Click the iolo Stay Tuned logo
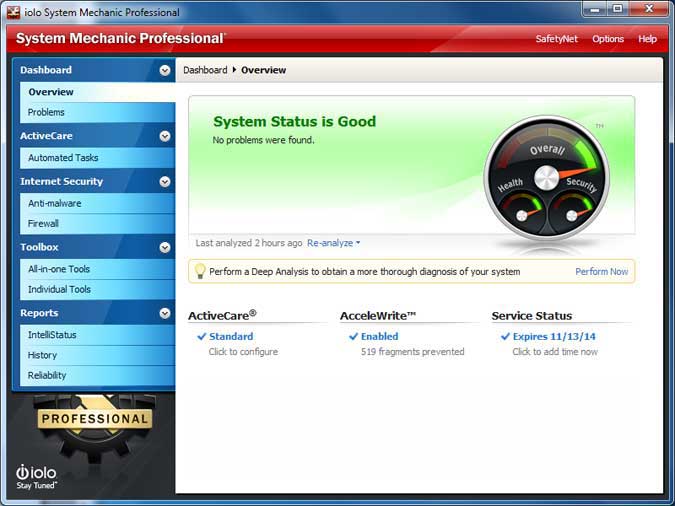This screenshot has height=506, width=675. (36, 477)
